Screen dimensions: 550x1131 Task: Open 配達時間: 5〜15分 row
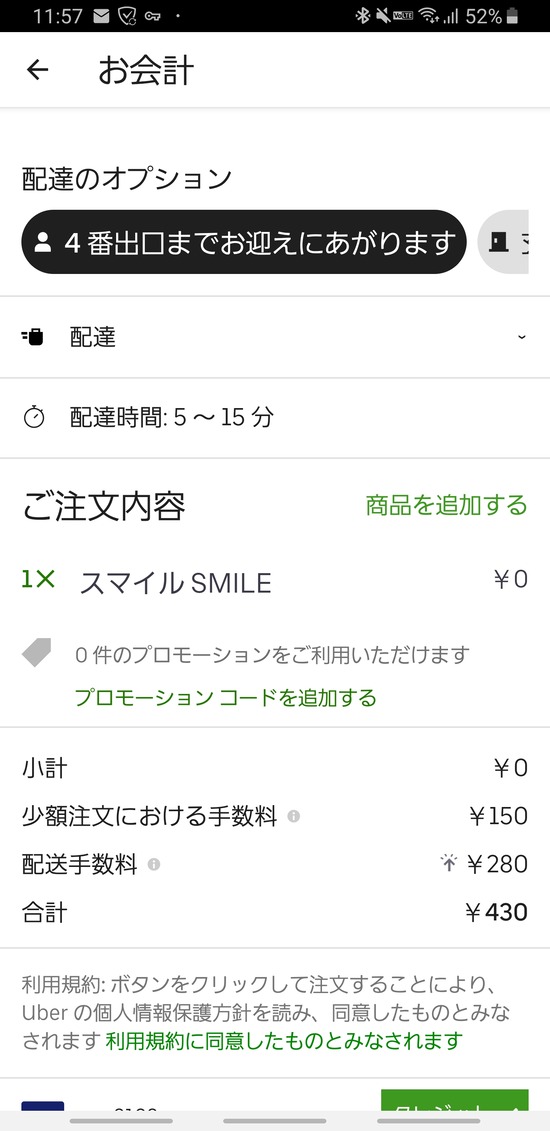click(x=275, y=418)
